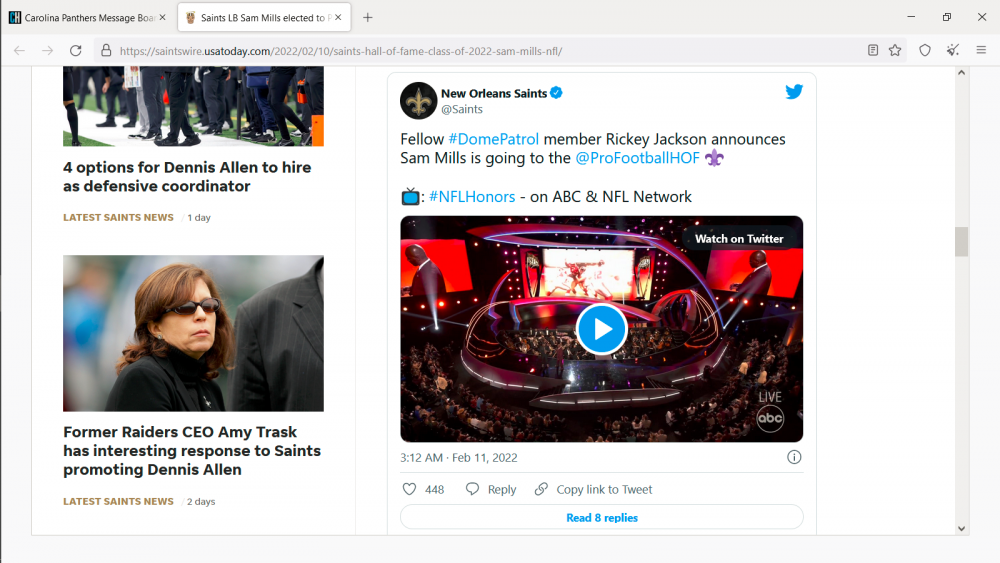Open the Firefox hamburger menu
Screen dimensions: 1000x563
981,50
